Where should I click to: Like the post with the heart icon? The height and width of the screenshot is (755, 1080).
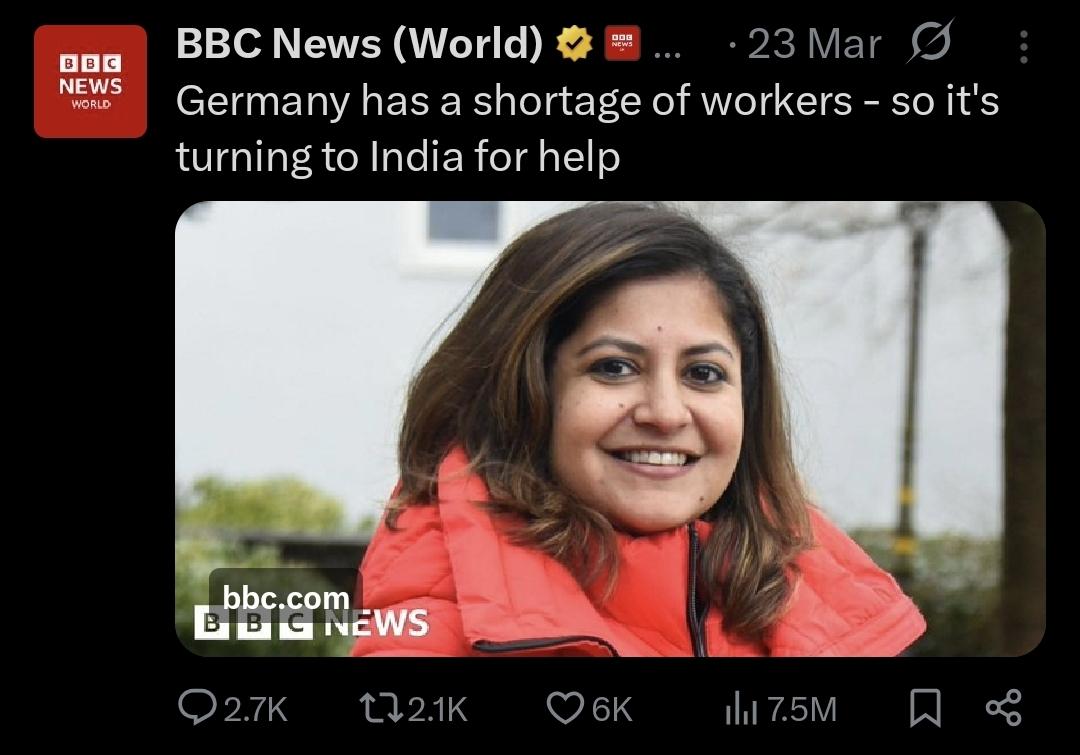tap(565, 708)
